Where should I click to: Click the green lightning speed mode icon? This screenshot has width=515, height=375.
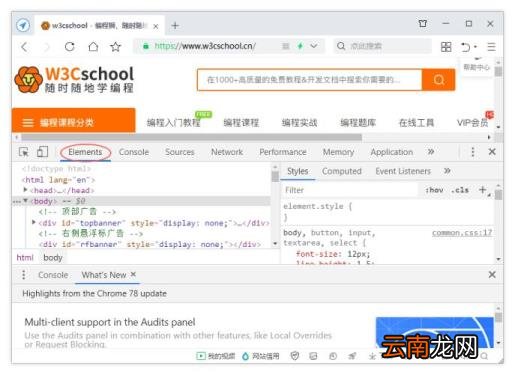tap(300, 46)
